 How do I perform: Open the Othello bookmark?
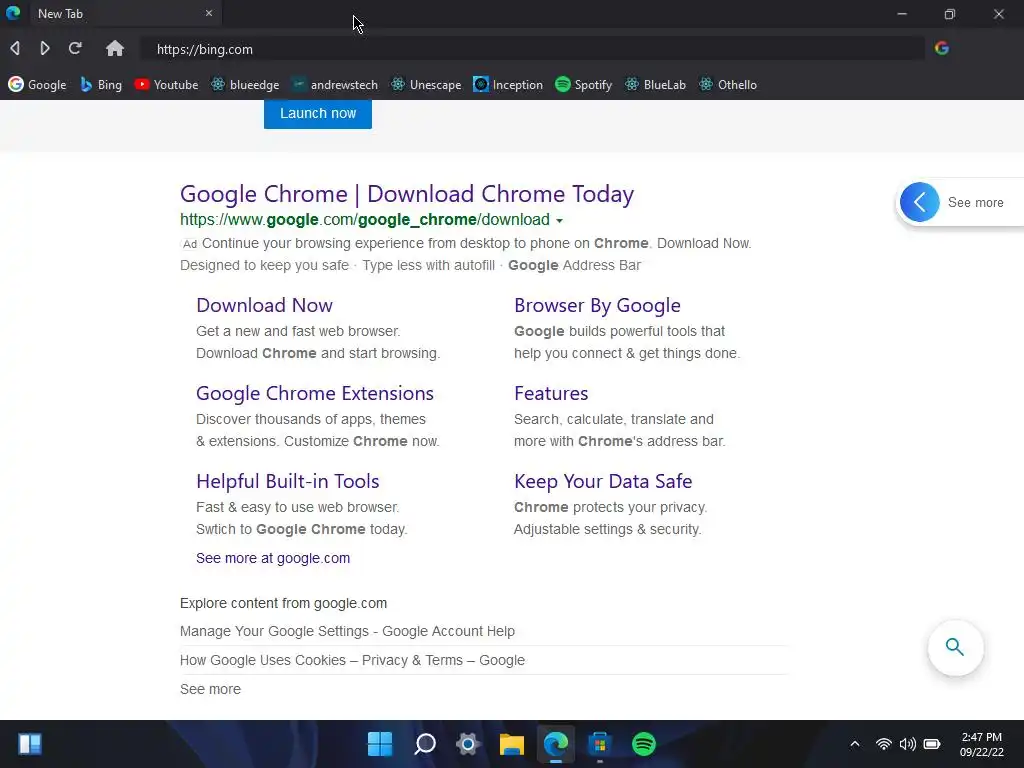728,85
